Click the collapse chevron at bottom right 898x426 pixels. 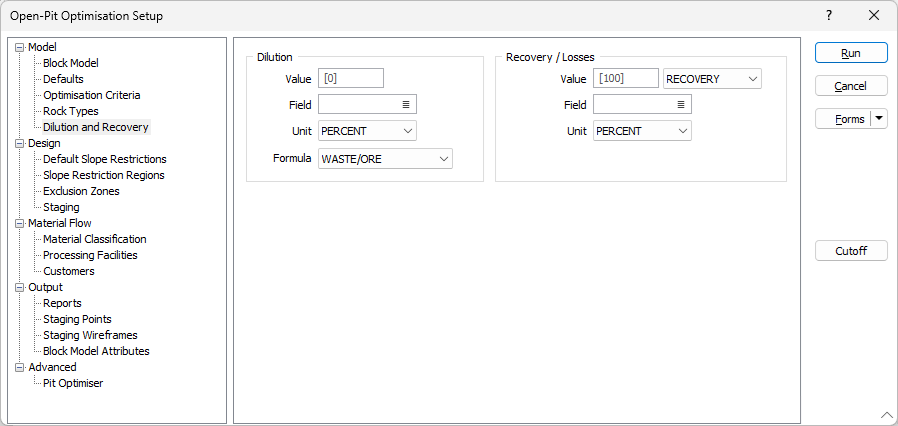coord(886,415)
